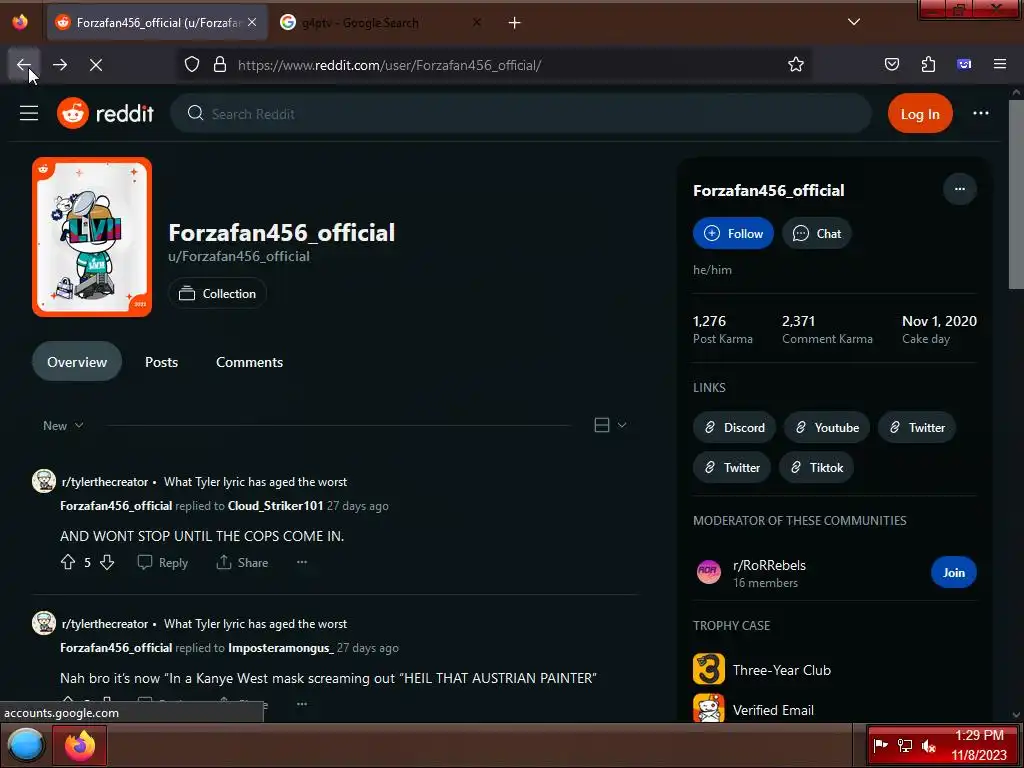The width and height of the screenshot is (1024, 768).
Task: Click the Verified Email trophy icon
Action: [709, 709]
